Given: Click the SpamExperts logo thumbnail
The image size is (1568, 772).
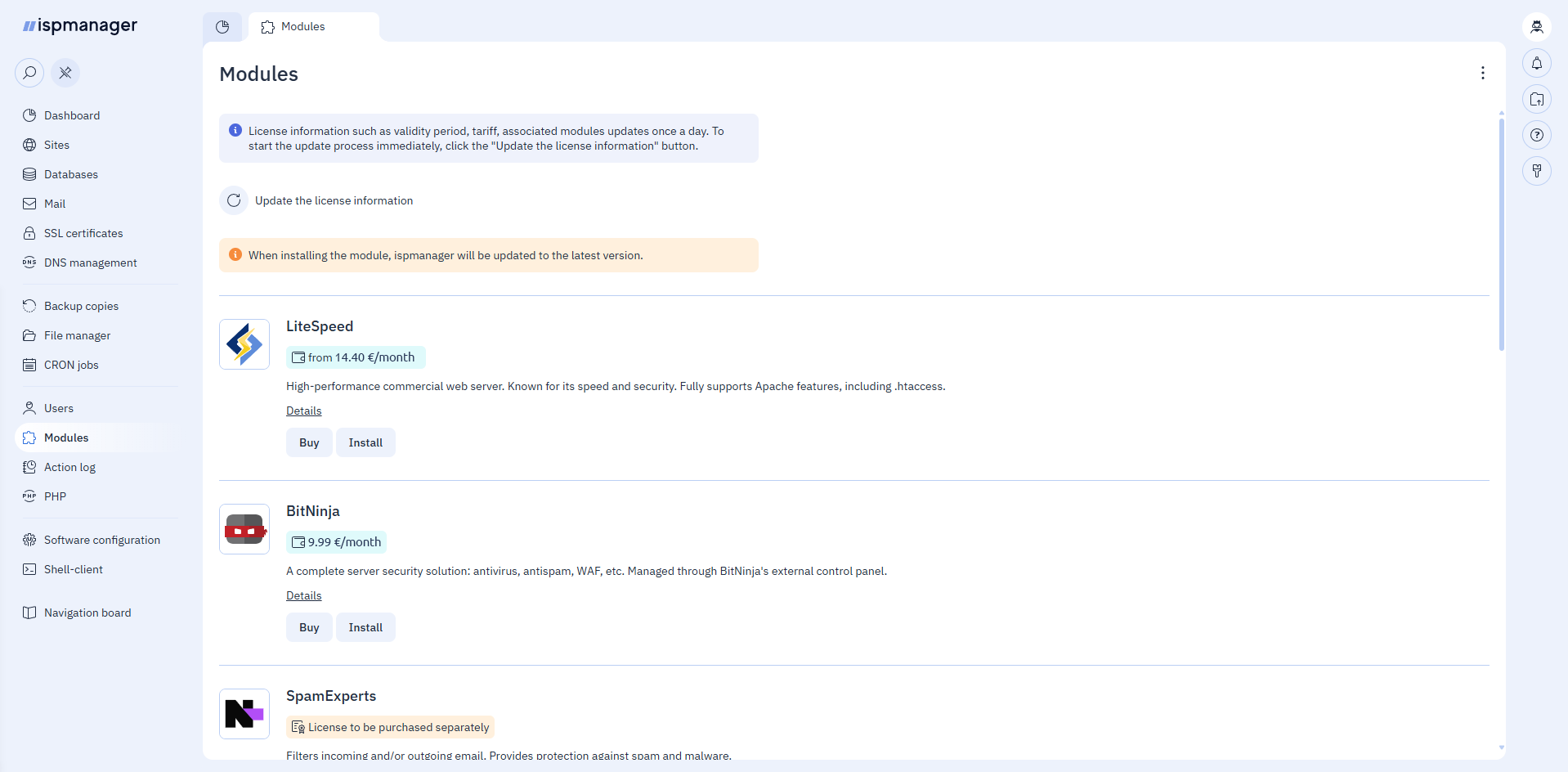Looking at the screenshot, I should point(244,714).
